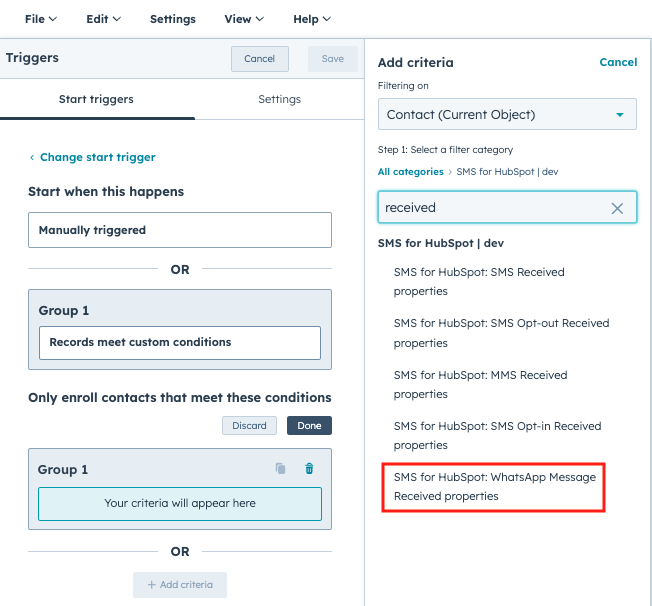This screenshot has width=652, height=606.
Task: Select Records meet custom conditions box
Action: 180,342
